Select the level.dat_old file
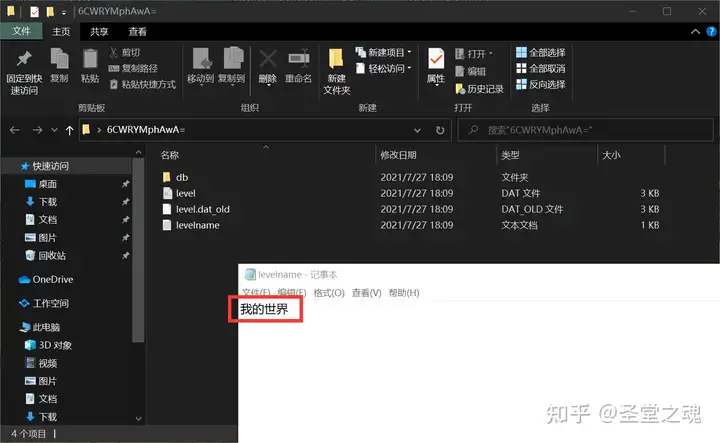 (202, 209)
